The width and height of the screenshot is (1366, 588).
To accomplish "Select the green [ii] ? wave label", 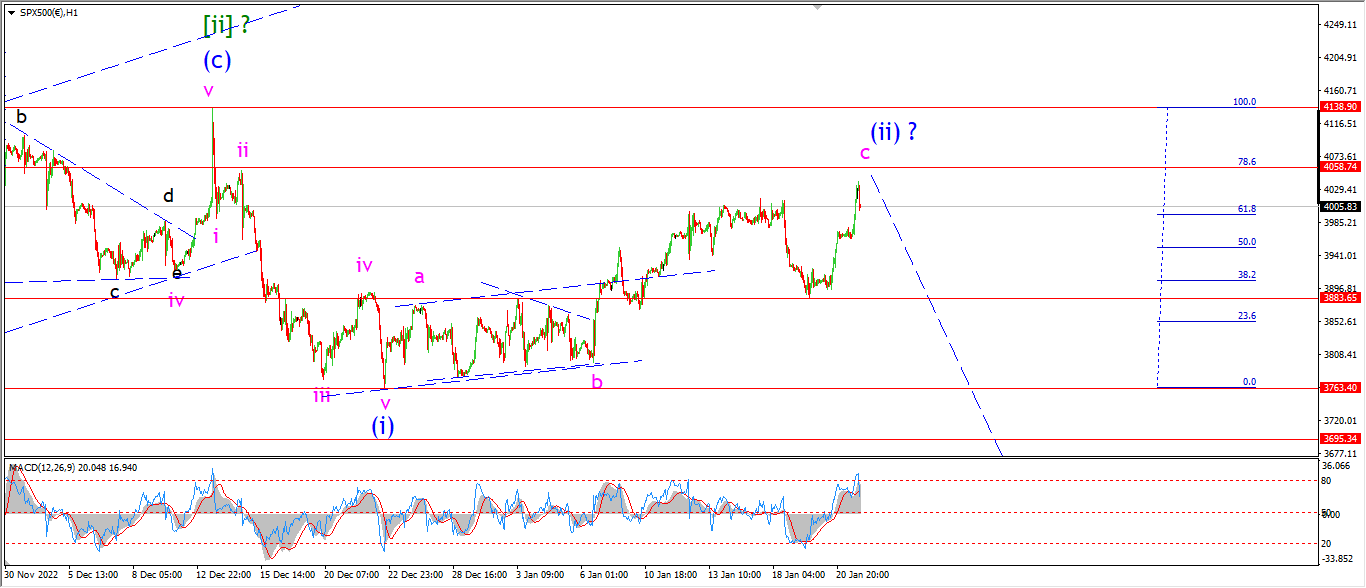I will pyautogui.click(x=225, y=24).
